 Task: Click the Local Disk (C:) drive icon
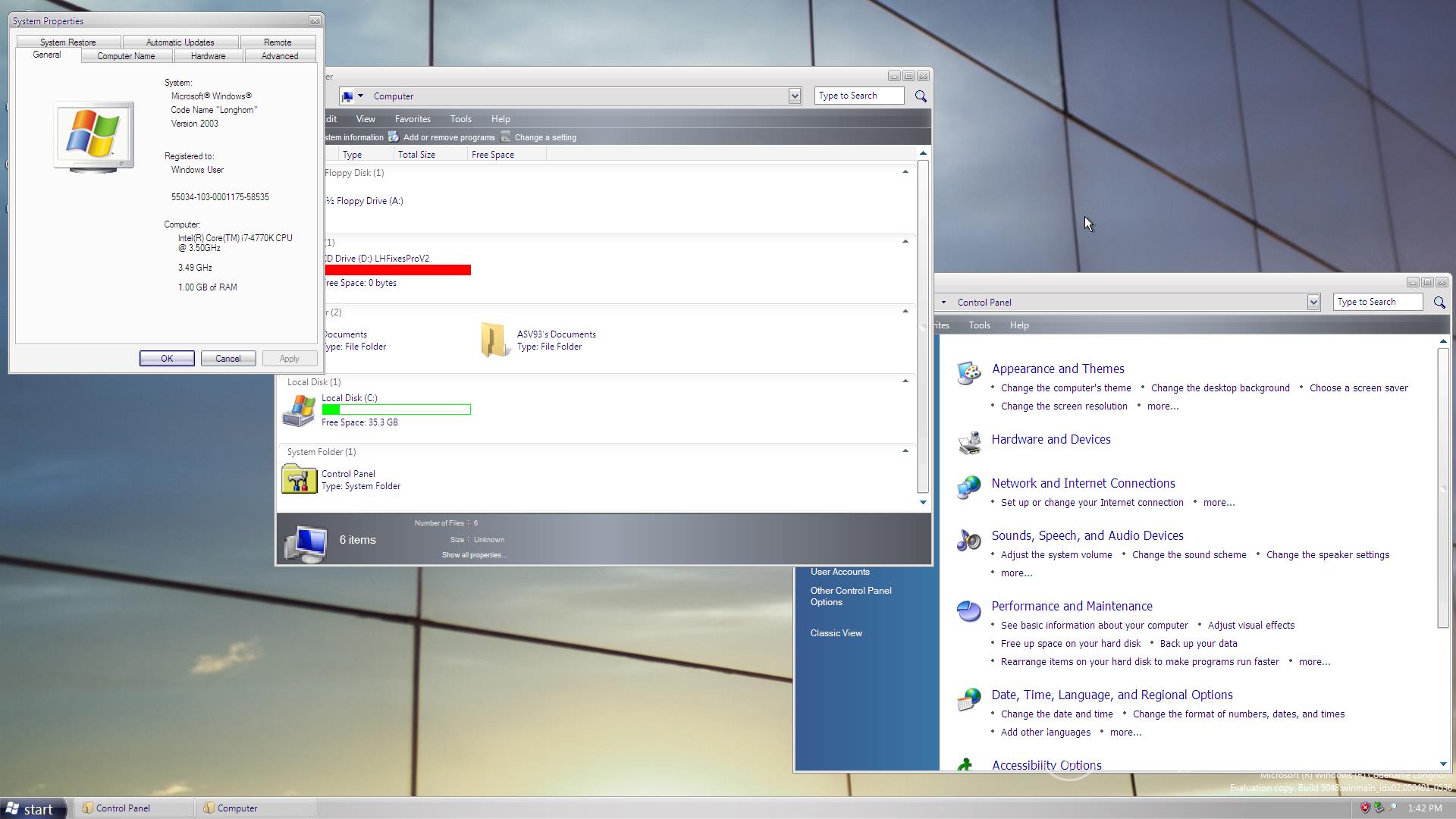[299, 409]
